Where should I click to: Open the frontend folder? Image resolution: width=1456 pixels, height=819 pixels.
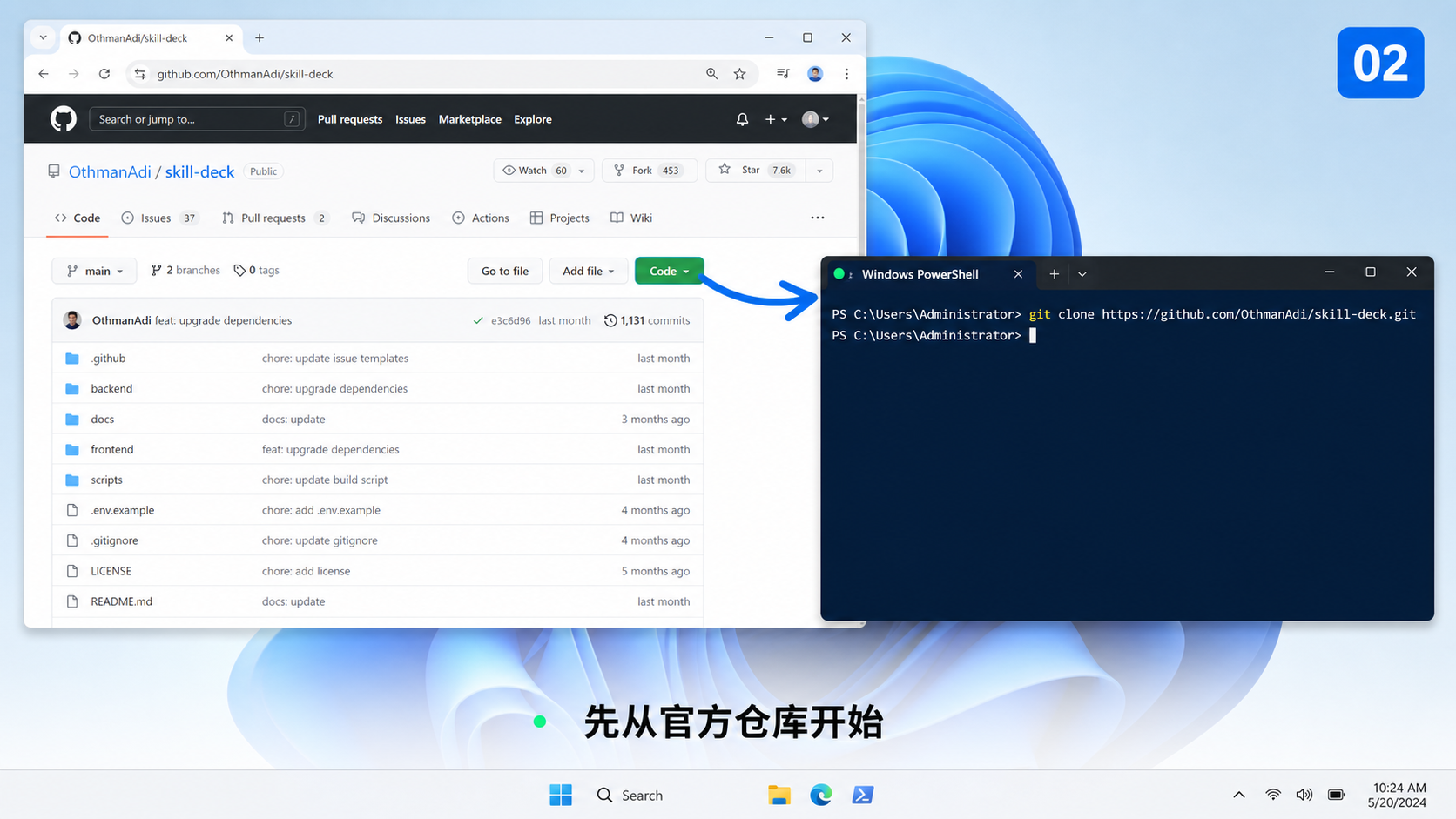(x=112, y=449)
